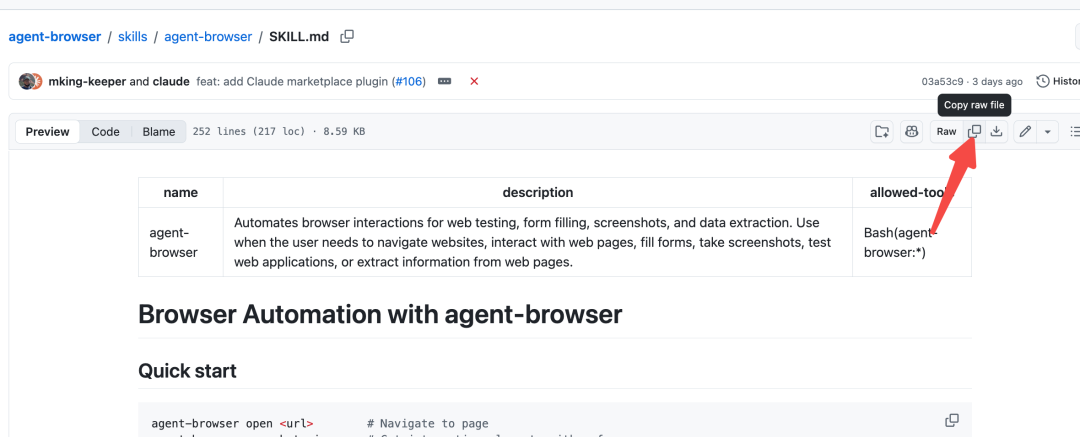The image size is (1080, 437).
Task: Open pull request #106 link
Action: point(407,81)
